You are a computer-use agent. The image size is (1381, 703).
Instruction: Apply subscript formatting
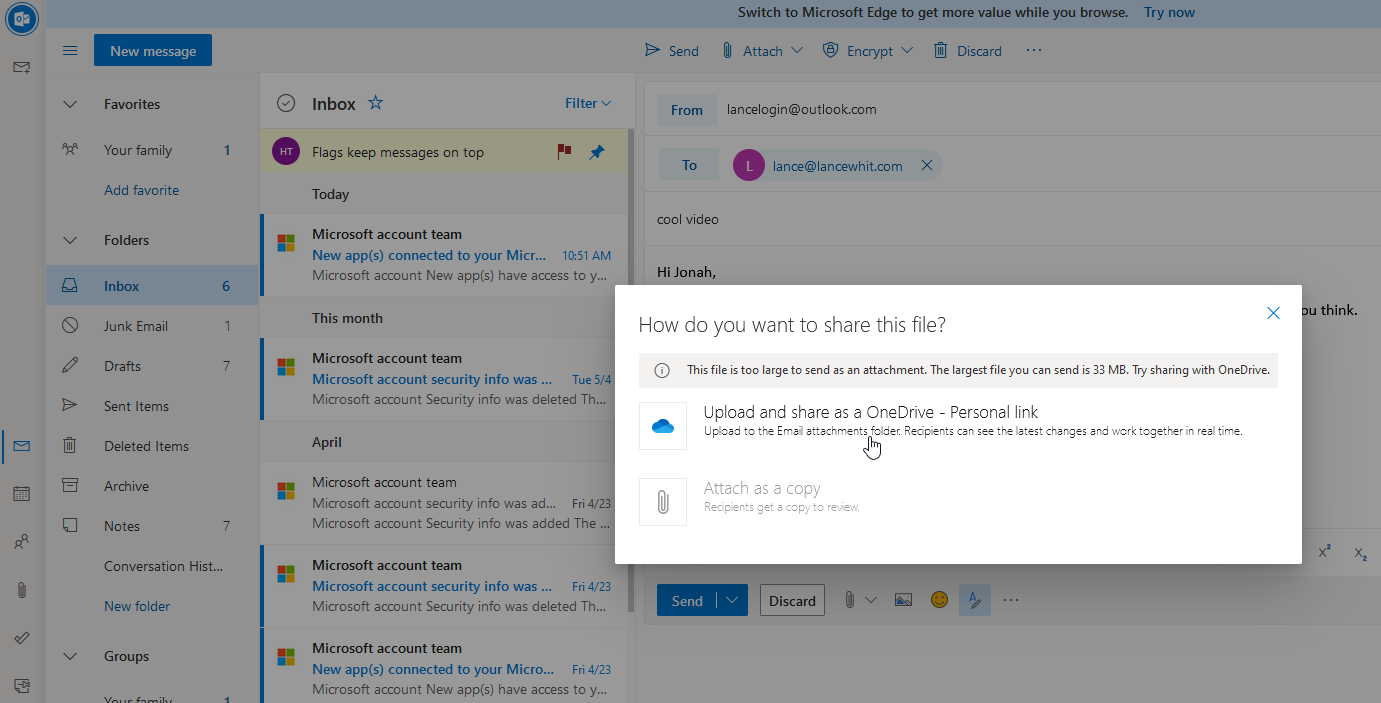[1360, 552]
